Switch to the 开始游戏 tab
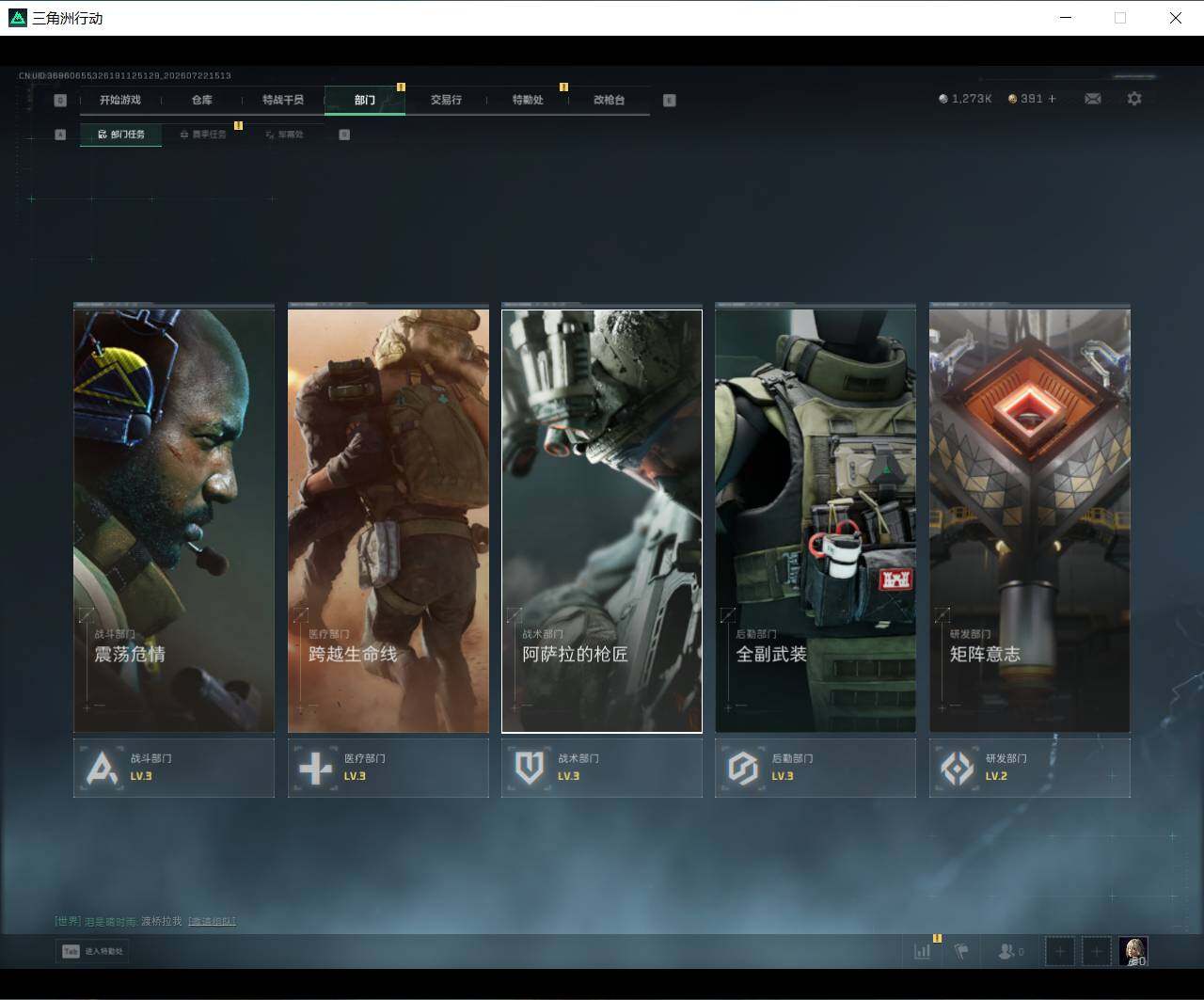This screenshot has width=1204, height=1000. [120, 100]
